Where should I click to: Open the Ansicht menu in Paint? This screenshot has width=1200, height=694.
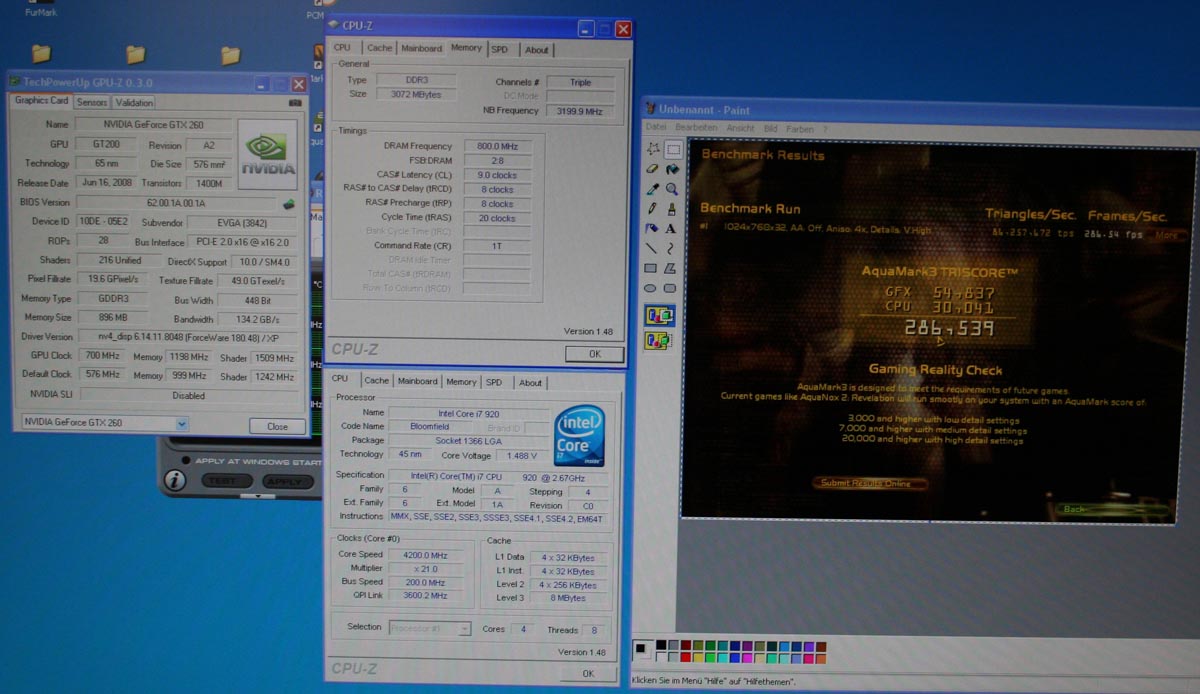tap(740, 128)
